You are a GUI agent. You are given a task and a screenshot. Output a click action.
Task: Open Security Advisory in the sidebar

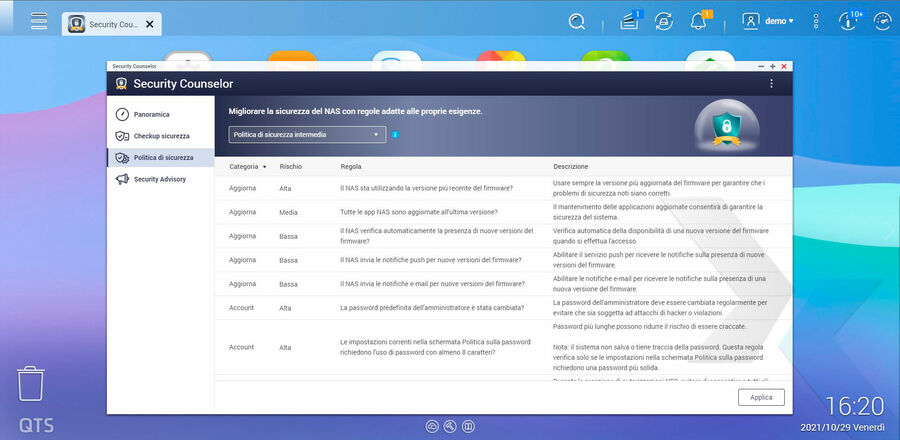(x=159, y=179)
